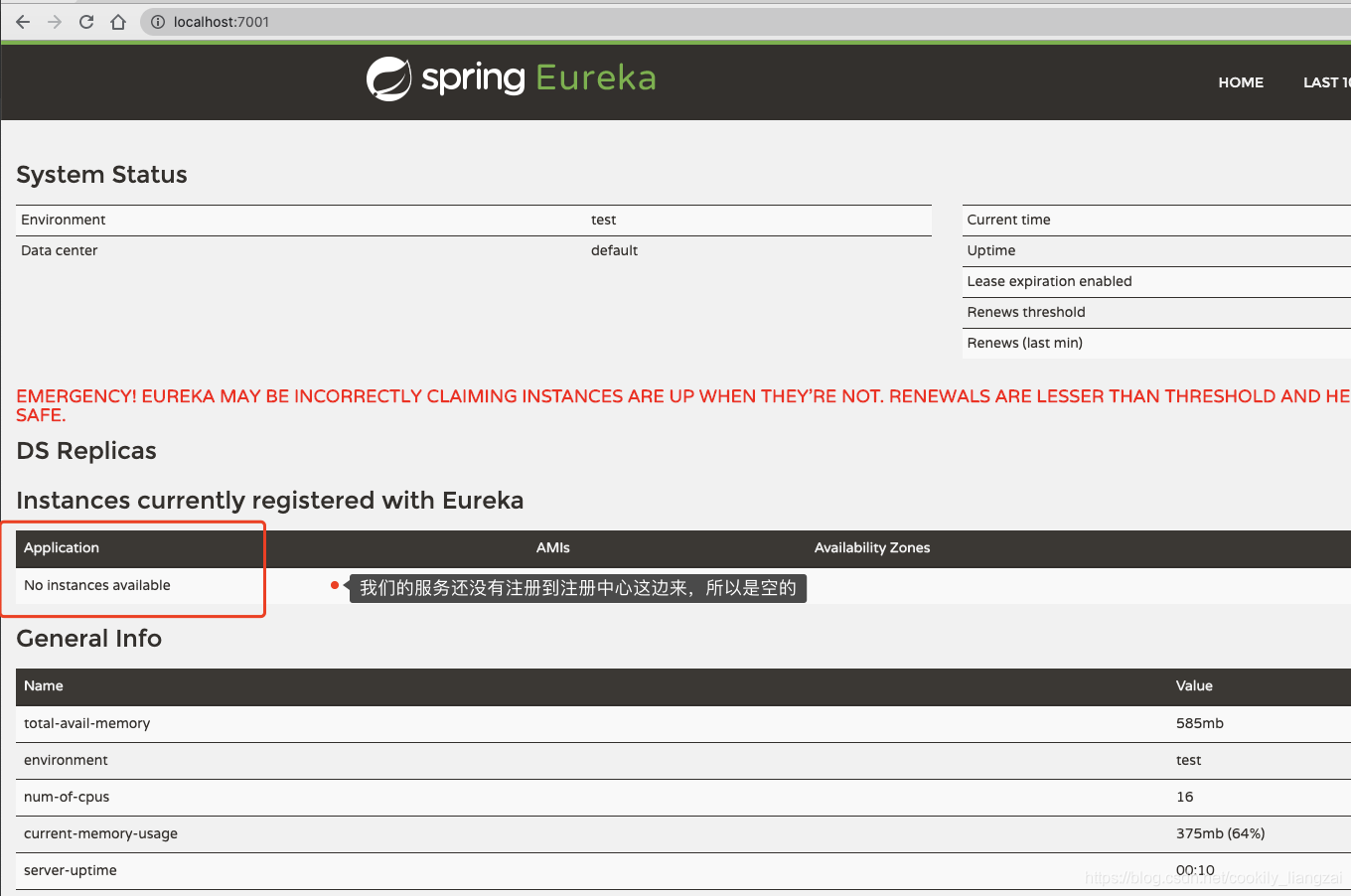Click the Instances currently registered with Eureka heading

[270, 501]
